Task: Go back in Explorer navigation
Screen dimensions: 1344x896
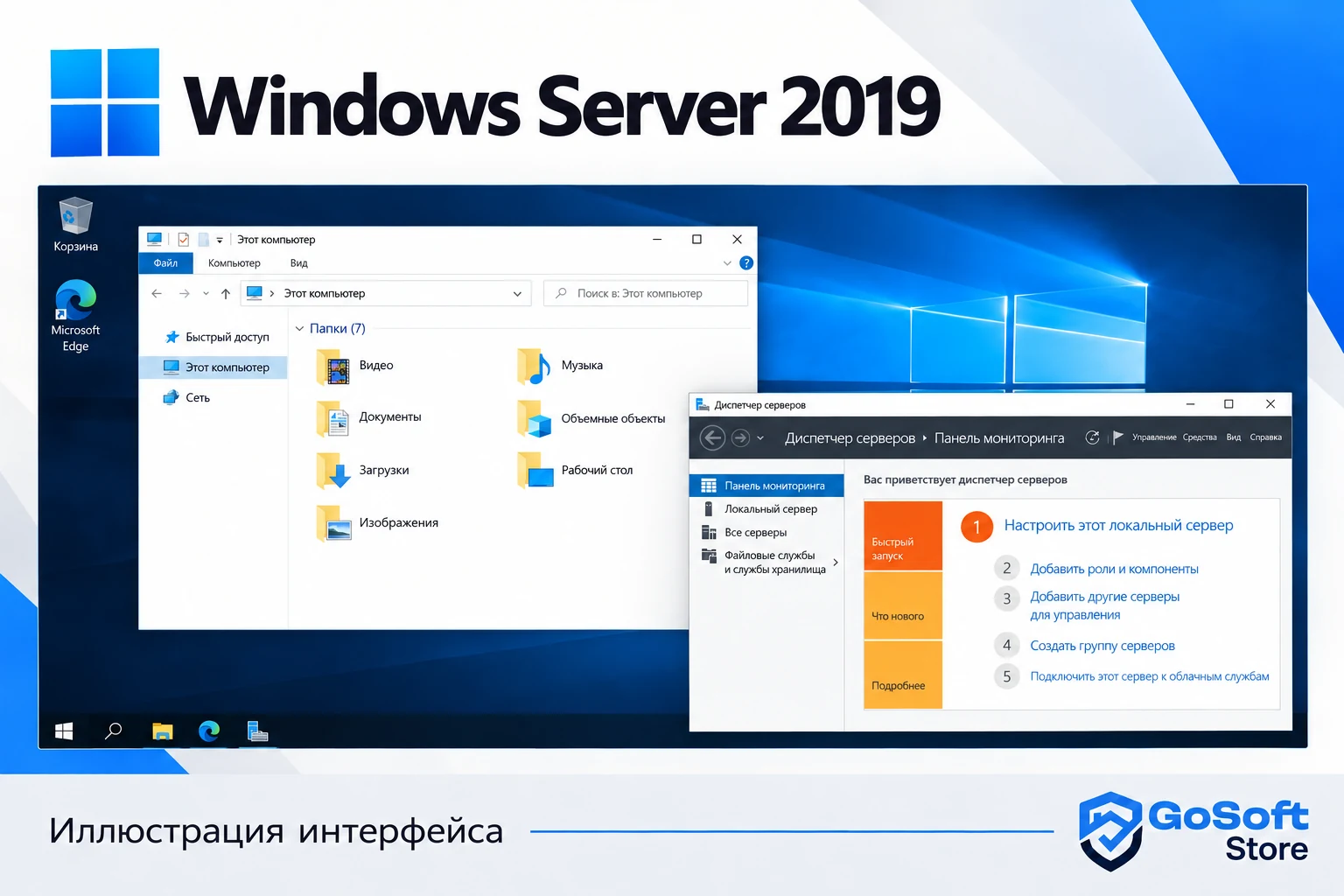Action: 157,293
